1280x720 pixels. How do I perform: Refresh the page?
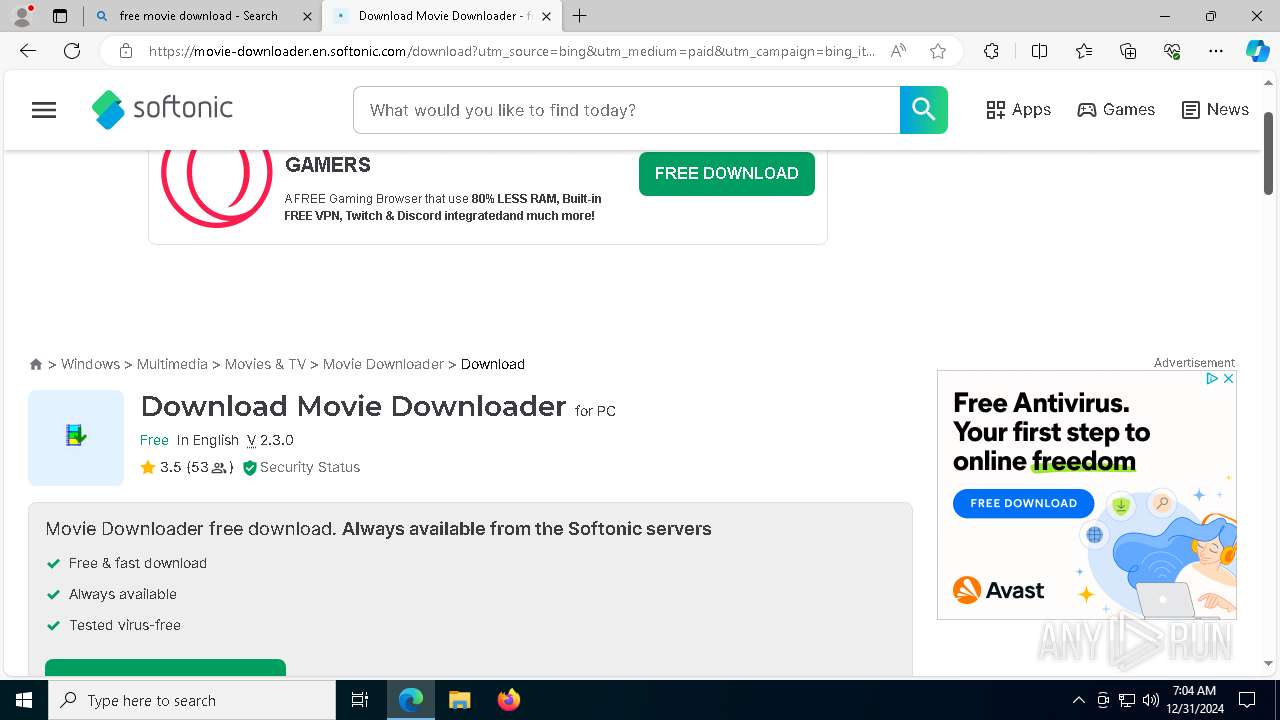click(x=72, y=51)
